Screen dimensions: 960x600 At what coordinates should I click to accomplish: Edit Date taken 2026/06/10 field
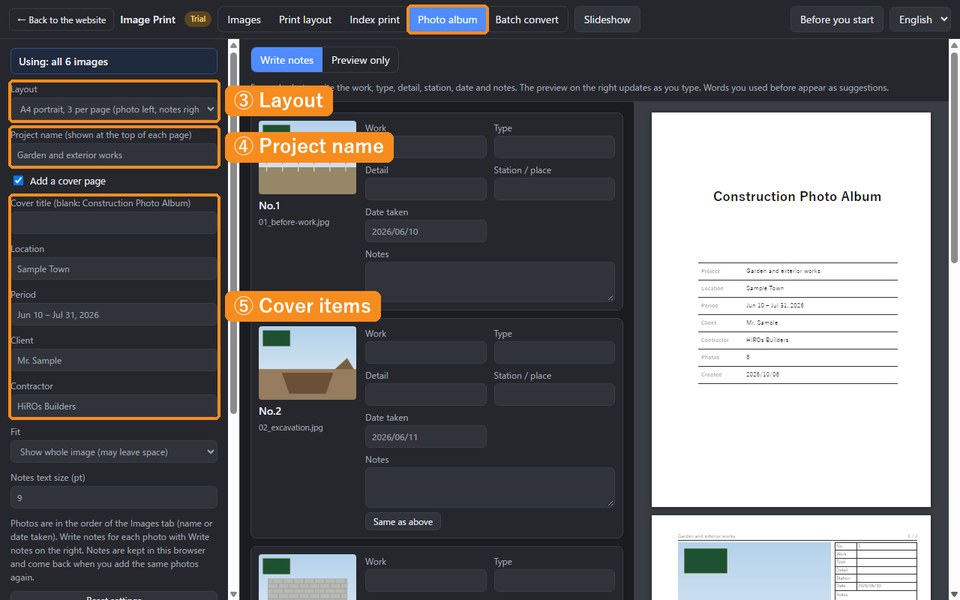(426, 231)
